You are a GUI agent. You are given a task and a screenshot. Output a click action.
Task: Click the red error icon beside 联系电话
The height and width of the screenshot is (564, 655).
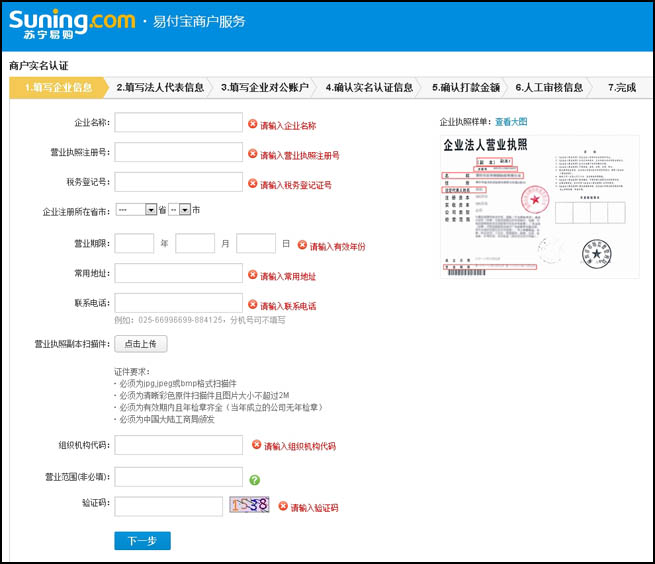click(x=253, y=305)
